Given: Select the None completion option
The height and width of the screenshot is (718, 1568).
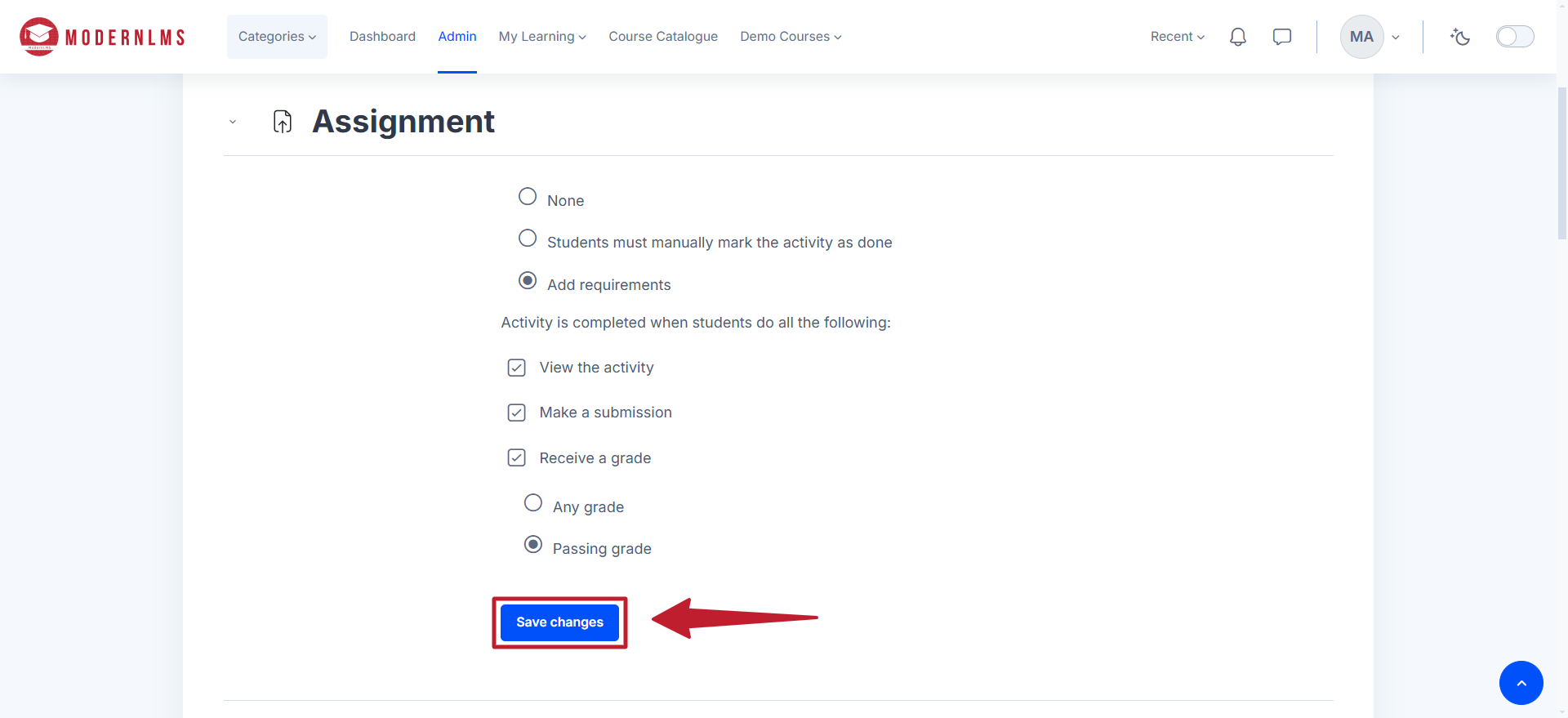Looking at the screenshot, I should click(x=528, y=196).
